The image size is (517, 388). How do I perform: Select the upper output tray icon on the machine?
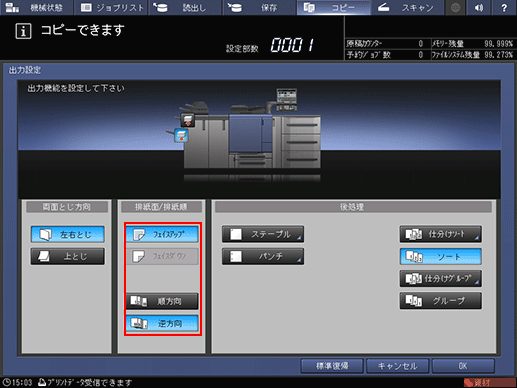[x=188, y=120]
